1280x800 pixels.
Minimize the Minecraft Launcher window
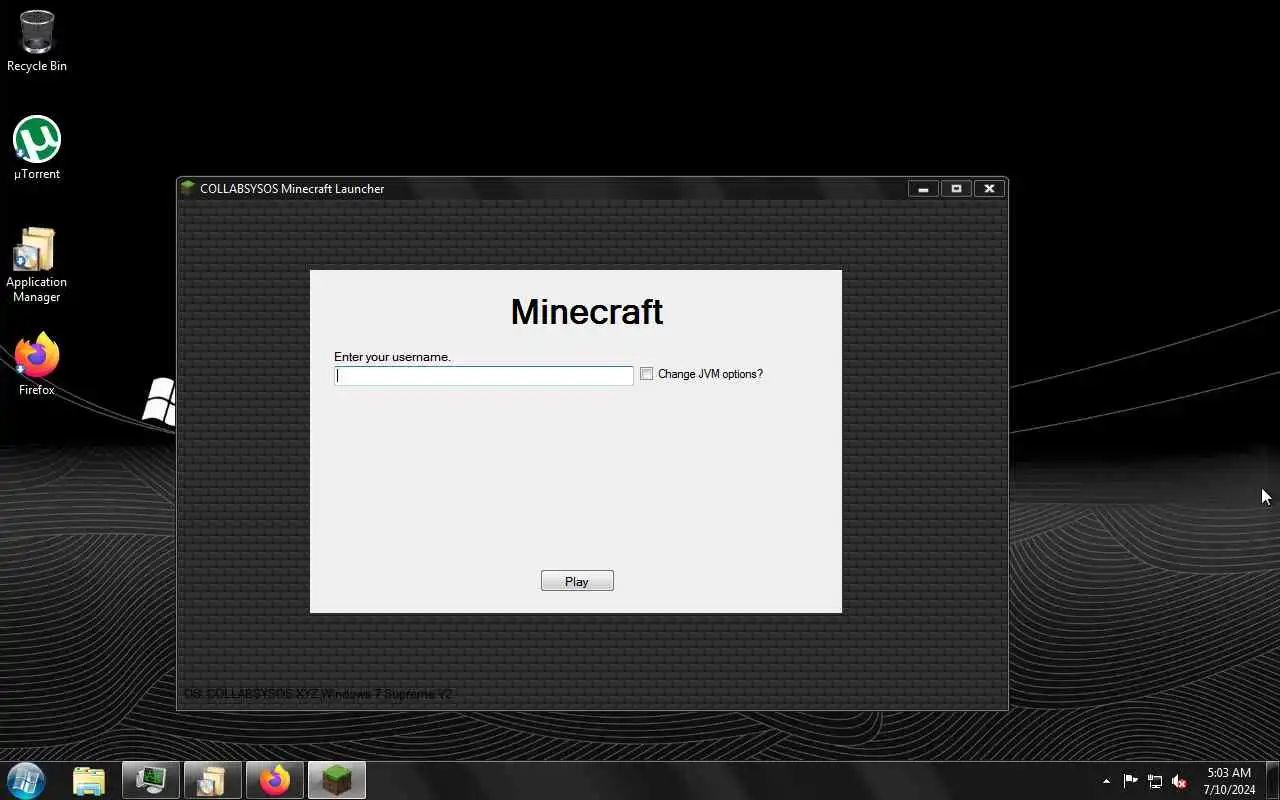(x=923, y=188)
